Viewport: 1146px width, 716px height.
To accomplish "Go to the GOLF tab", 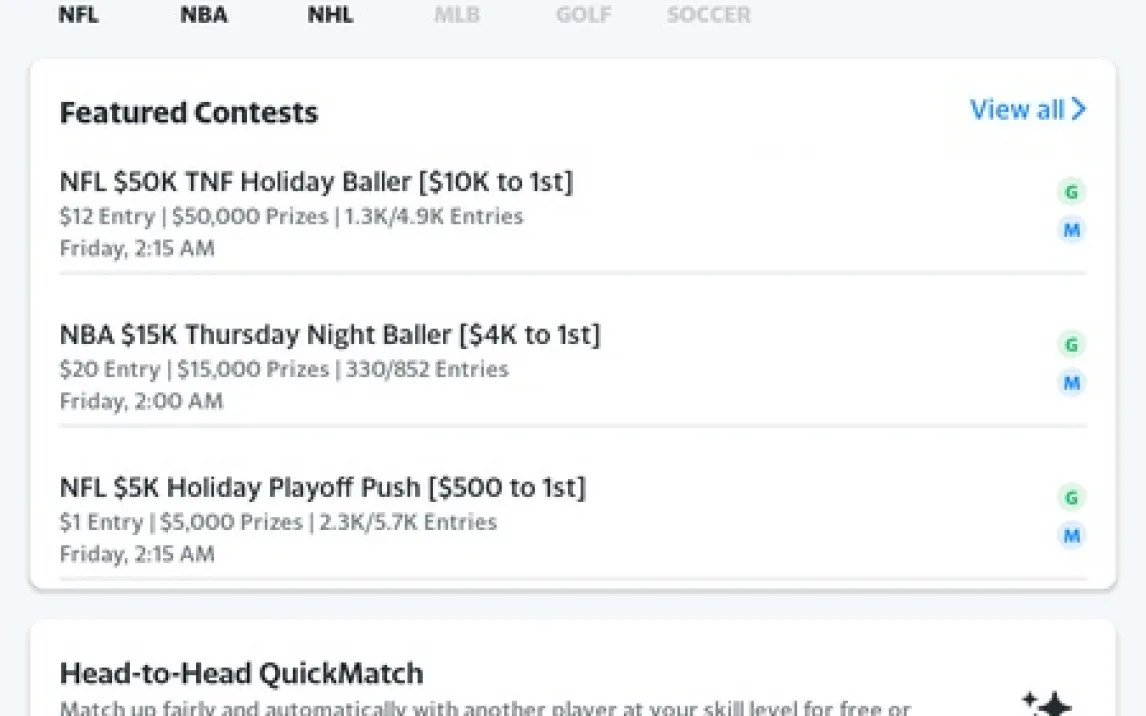I will click(583, 15).
